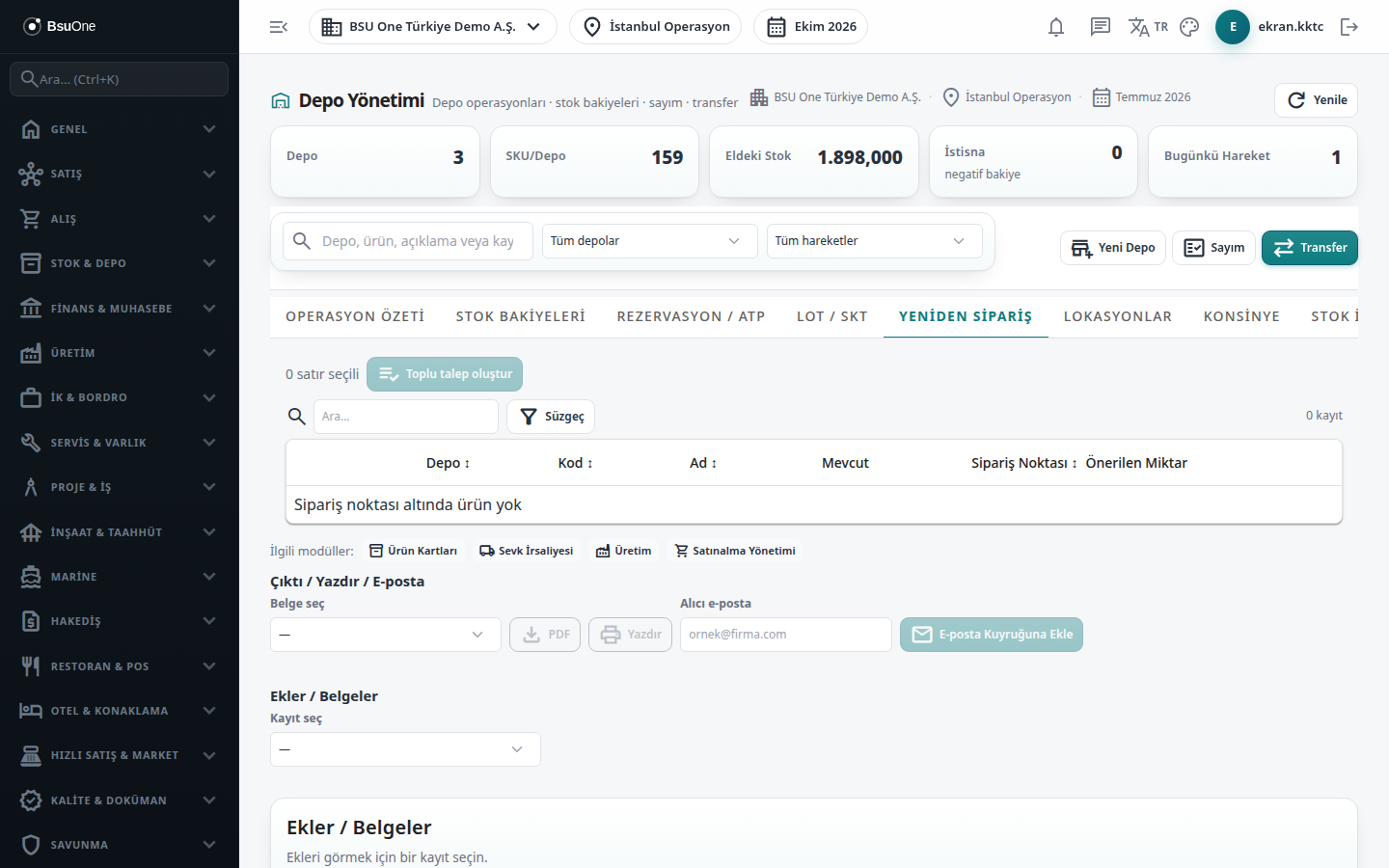Switch to the Lokasyonlar tab
Viewport: 1389px width, 868px height.
1117,316
